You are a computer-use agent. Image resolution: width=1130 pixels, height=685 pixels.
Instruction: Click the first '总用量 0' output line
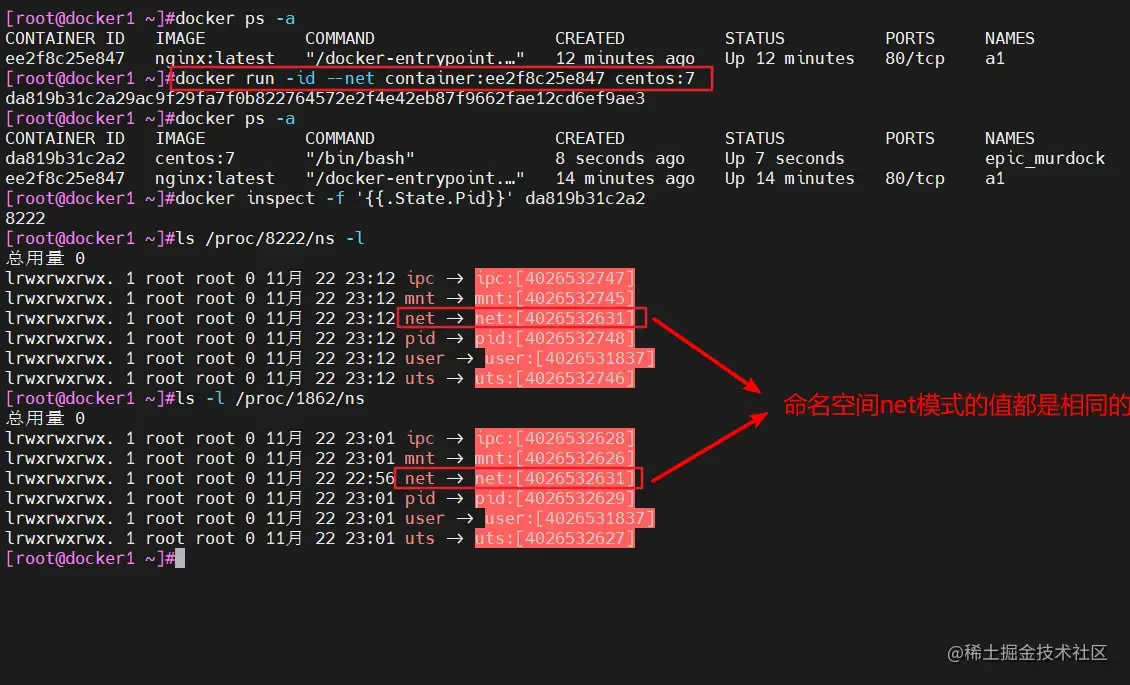pyautogui.click(x=45, y=259)
